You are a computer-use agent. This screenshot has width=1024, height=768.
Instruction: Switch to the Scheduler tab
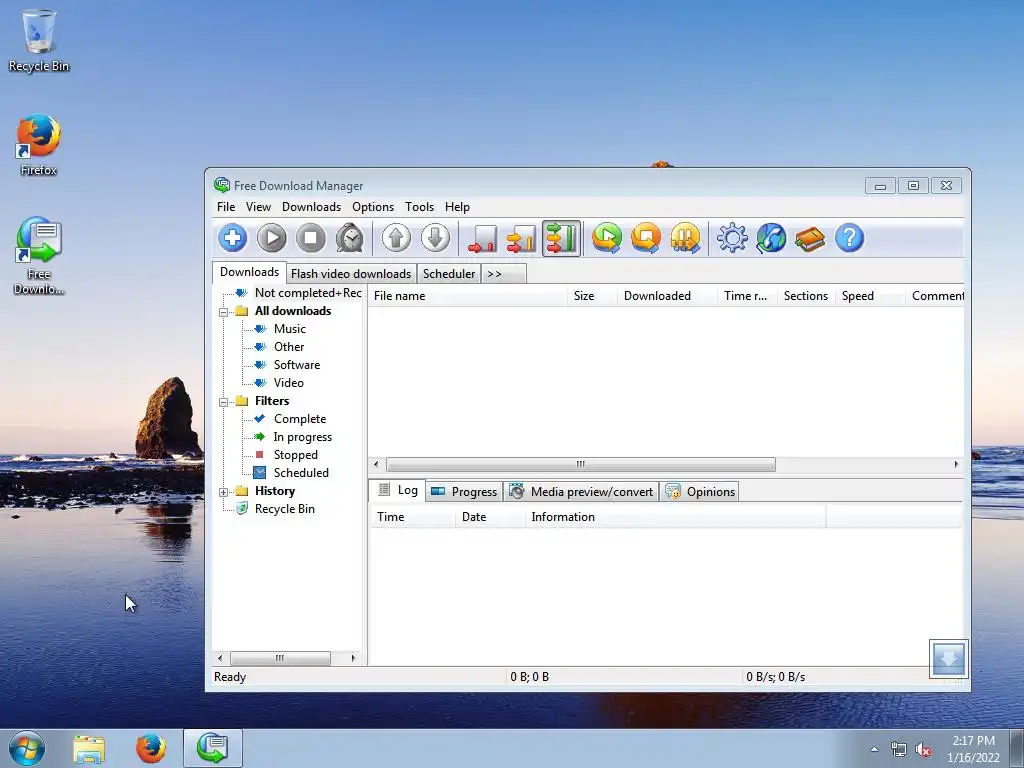click(x=449, y=274)
